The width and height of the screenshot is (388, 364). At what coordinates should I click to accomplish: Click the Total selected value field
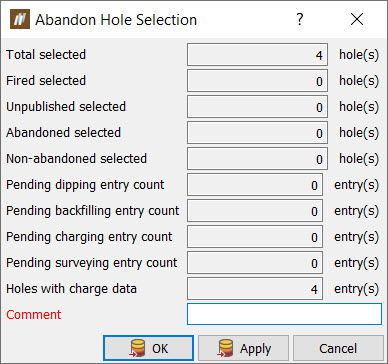click(x=257, y=54)
